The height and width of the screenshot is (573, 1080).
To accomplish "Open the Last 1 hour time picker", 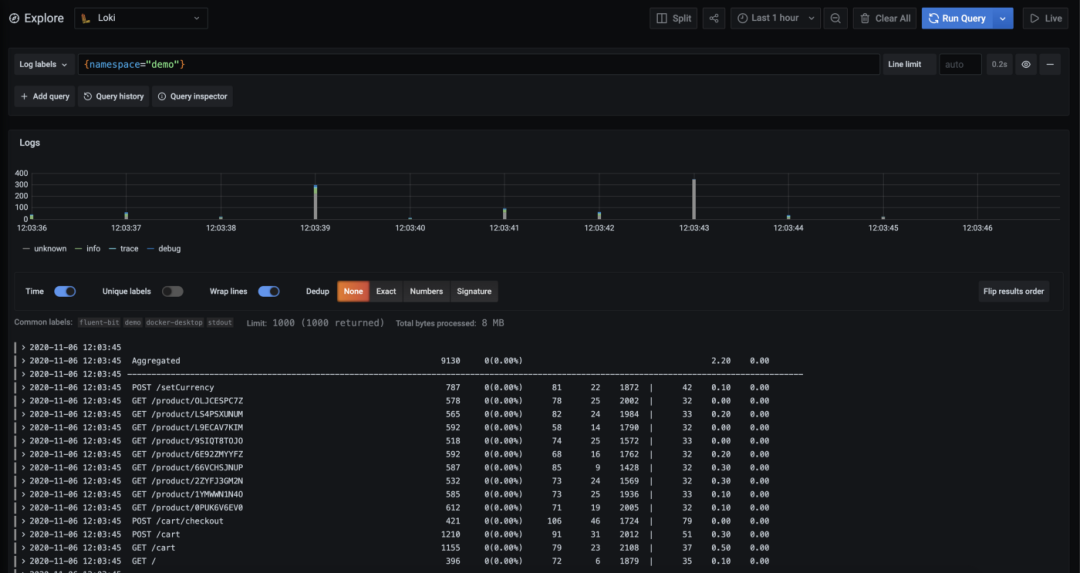I will pyautogui.click(x=776, y=19).
